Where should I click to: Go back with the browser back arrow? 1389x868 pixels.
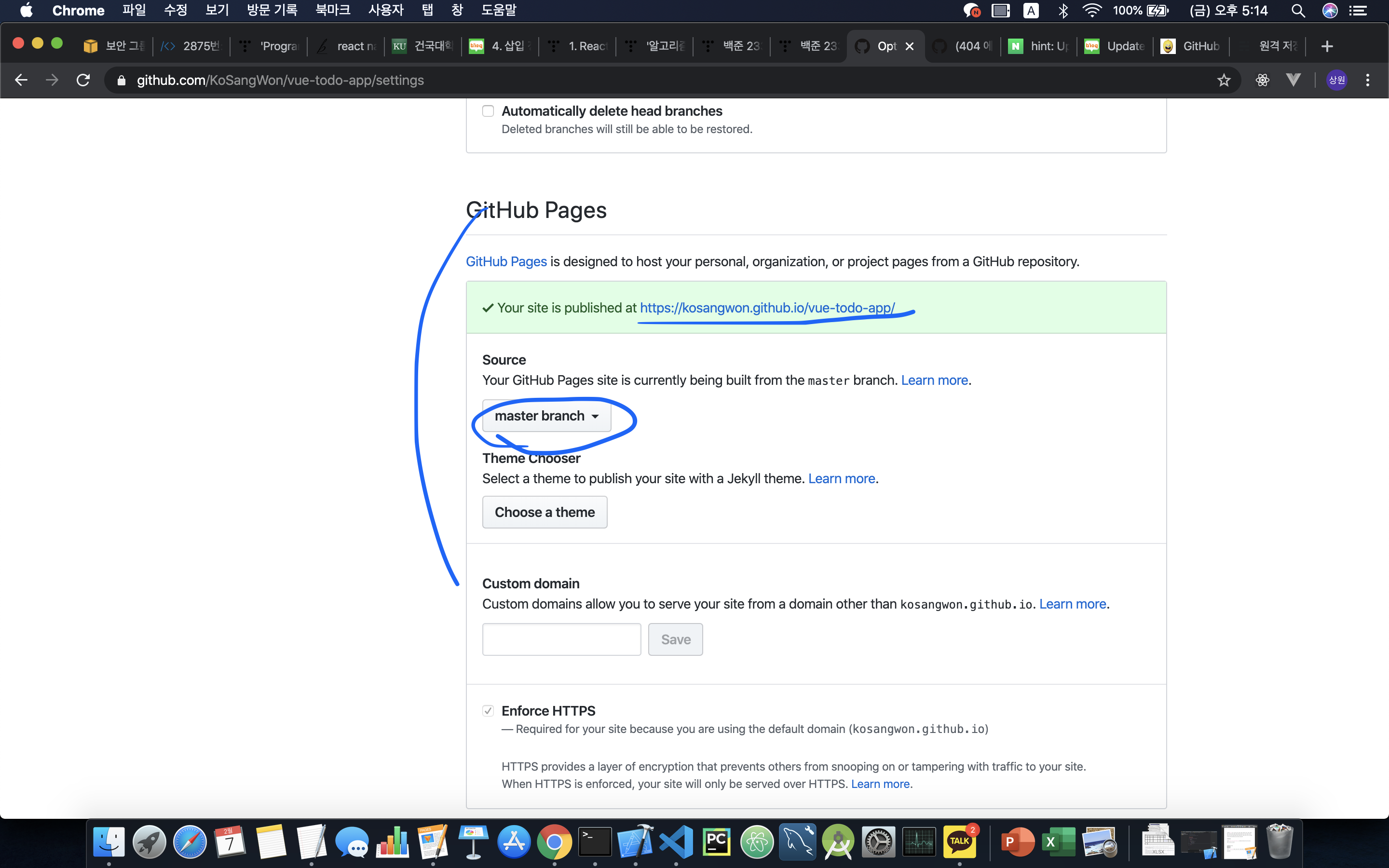pos(21,81)
